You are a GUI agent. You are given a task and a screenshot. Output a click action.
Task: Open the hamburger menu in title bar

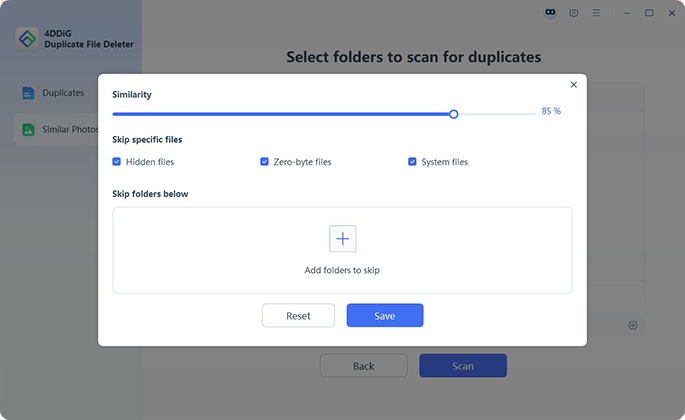[597, 13]
